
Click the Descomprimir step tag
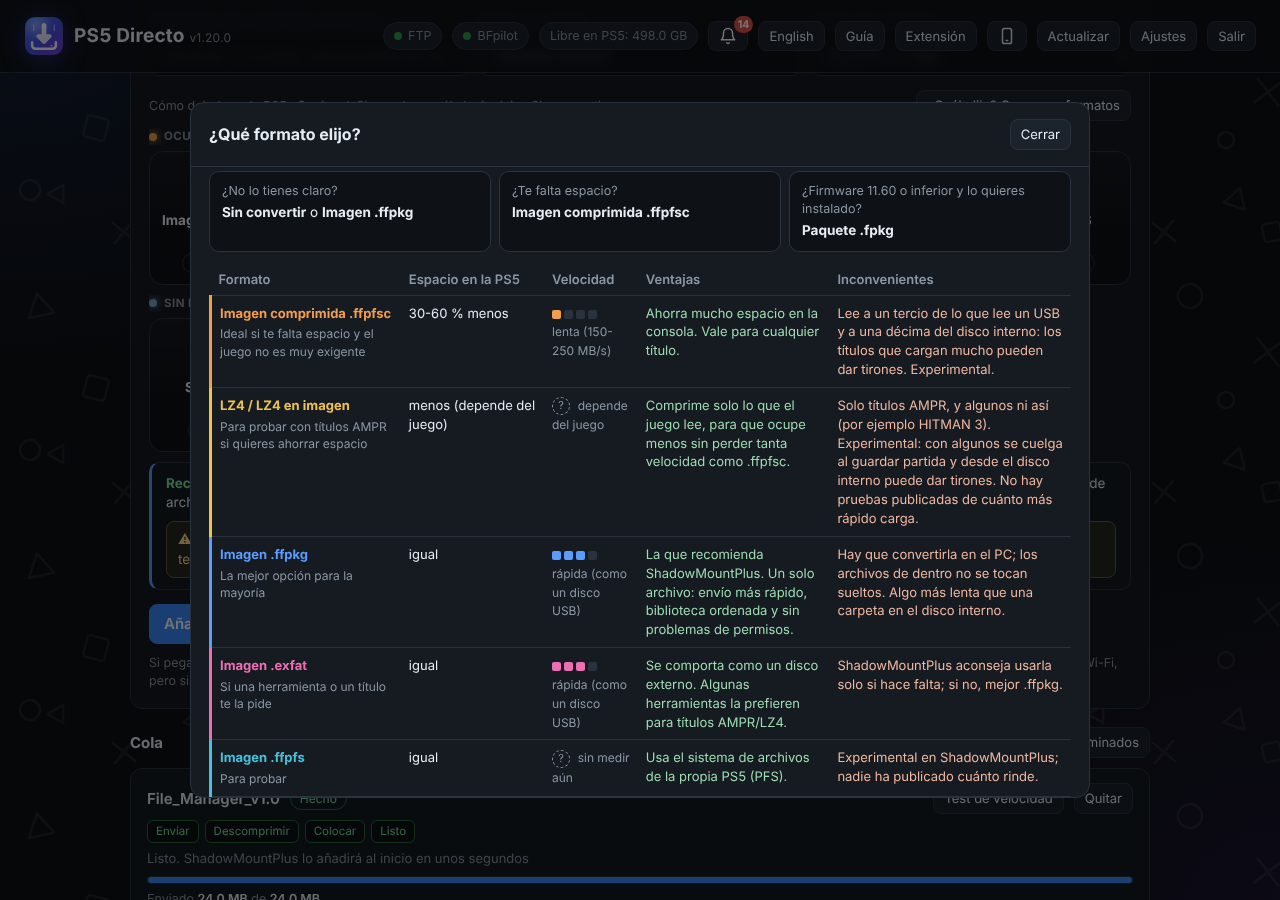tap(251, 831)
